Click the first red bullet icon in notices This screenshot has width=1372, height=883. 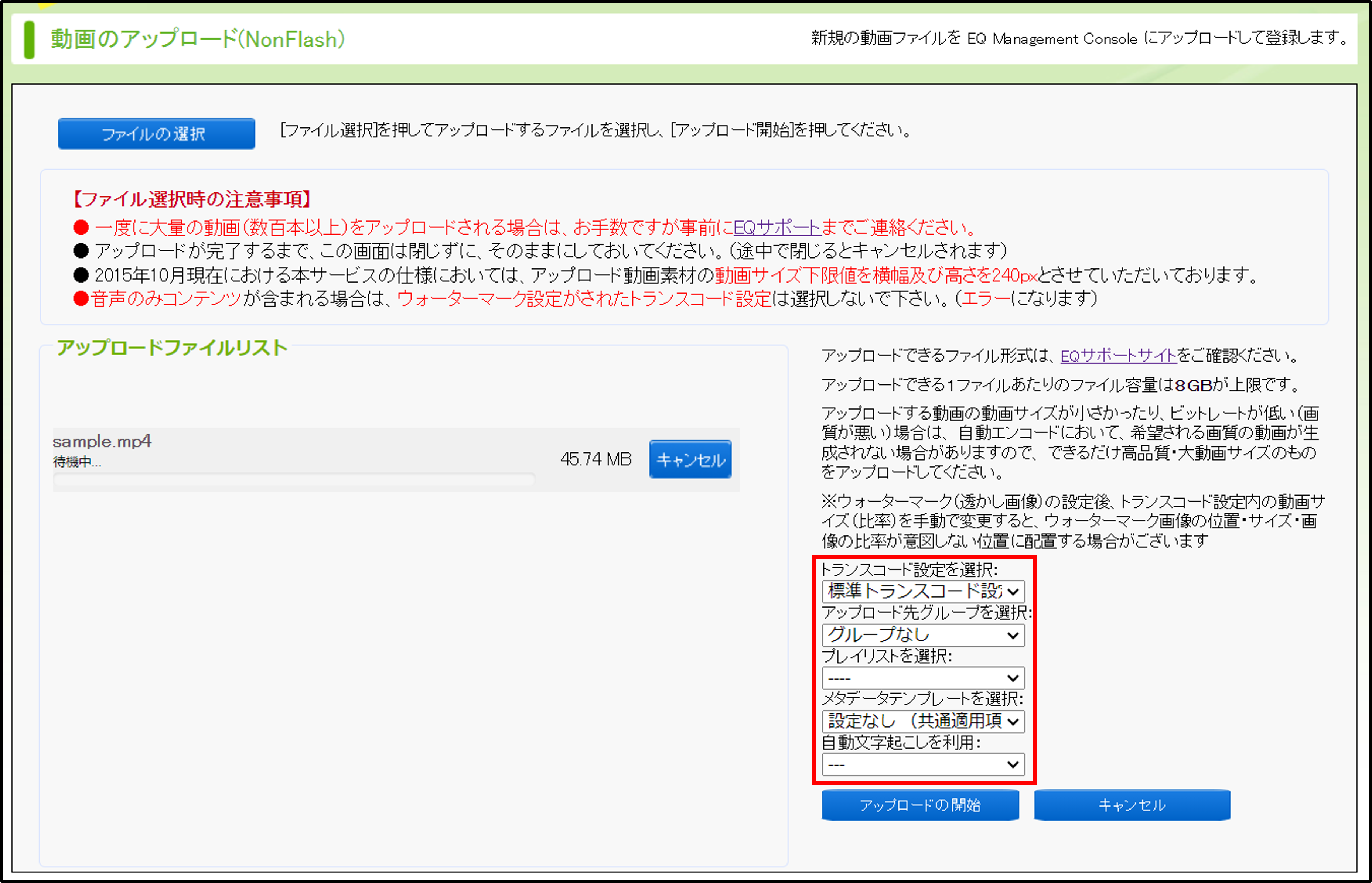coord(81,227)
